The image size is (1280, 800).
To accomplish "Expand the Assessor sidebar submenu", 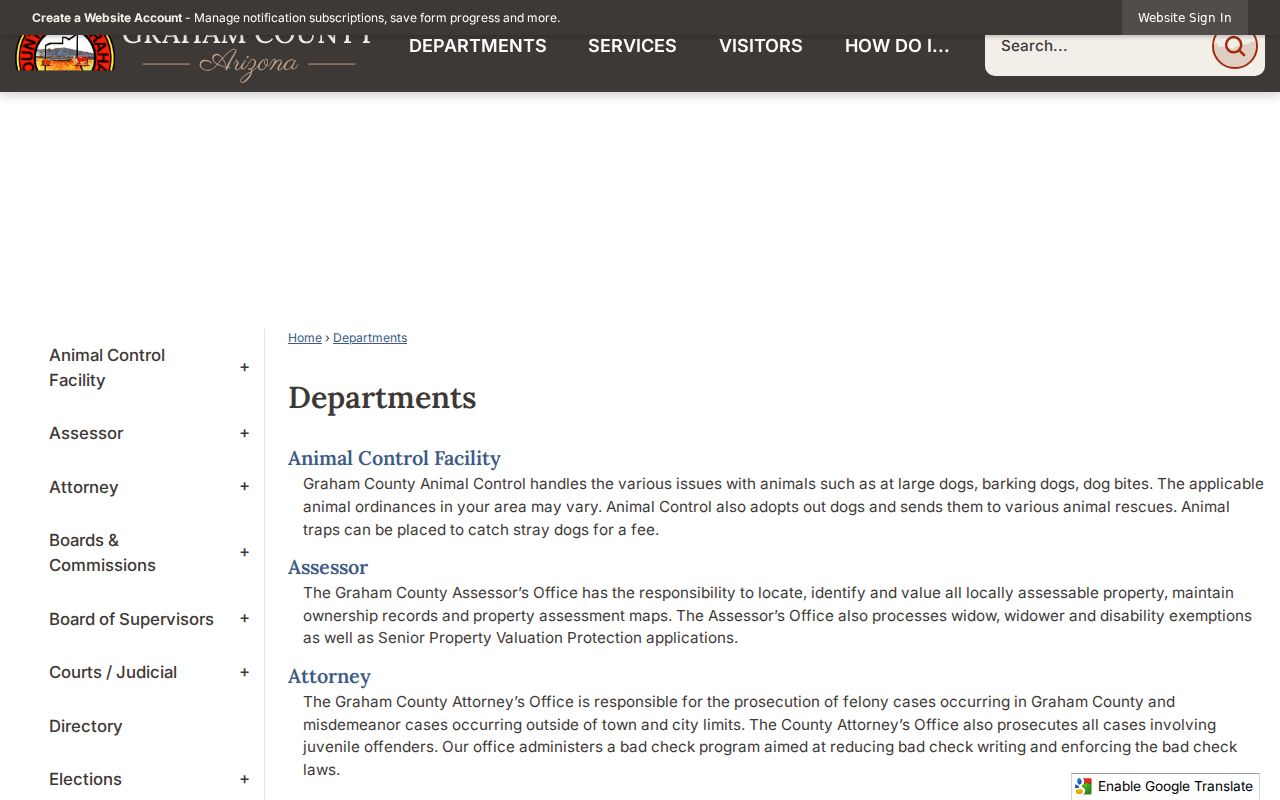I will [x=244, y=433].
